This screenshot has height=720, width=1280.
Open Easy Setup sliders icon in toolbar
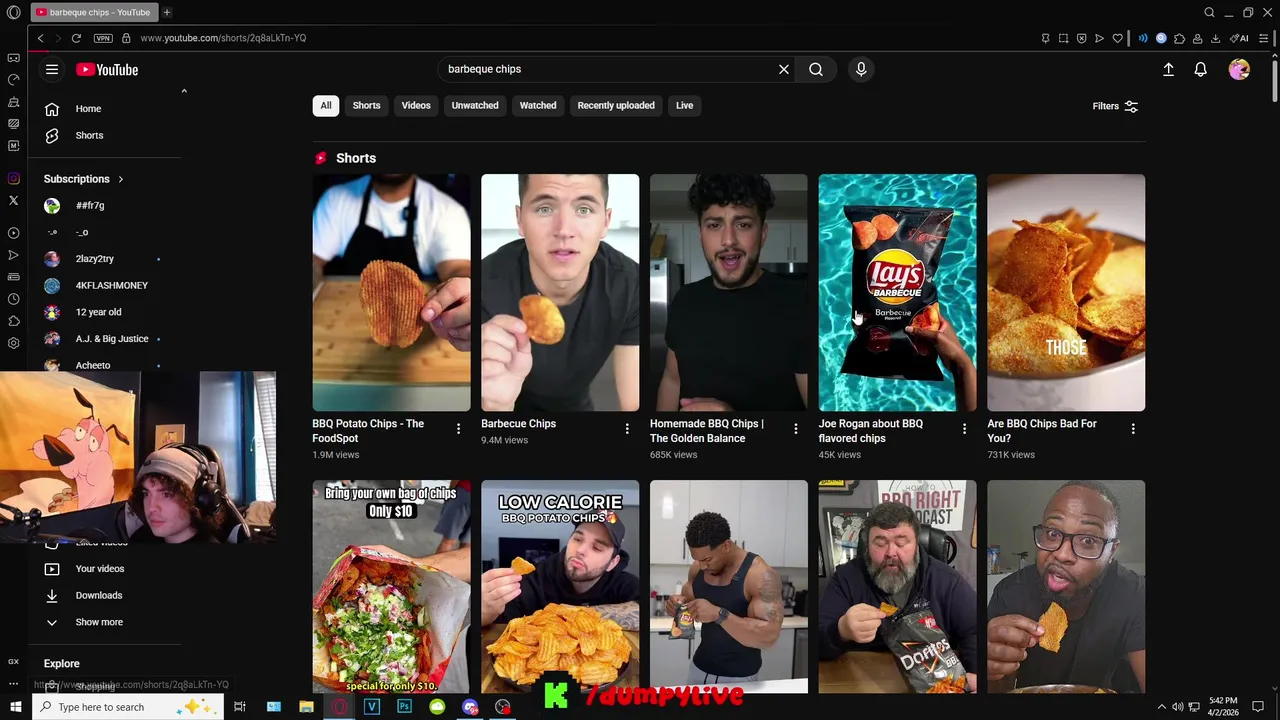pos(1264,38)
